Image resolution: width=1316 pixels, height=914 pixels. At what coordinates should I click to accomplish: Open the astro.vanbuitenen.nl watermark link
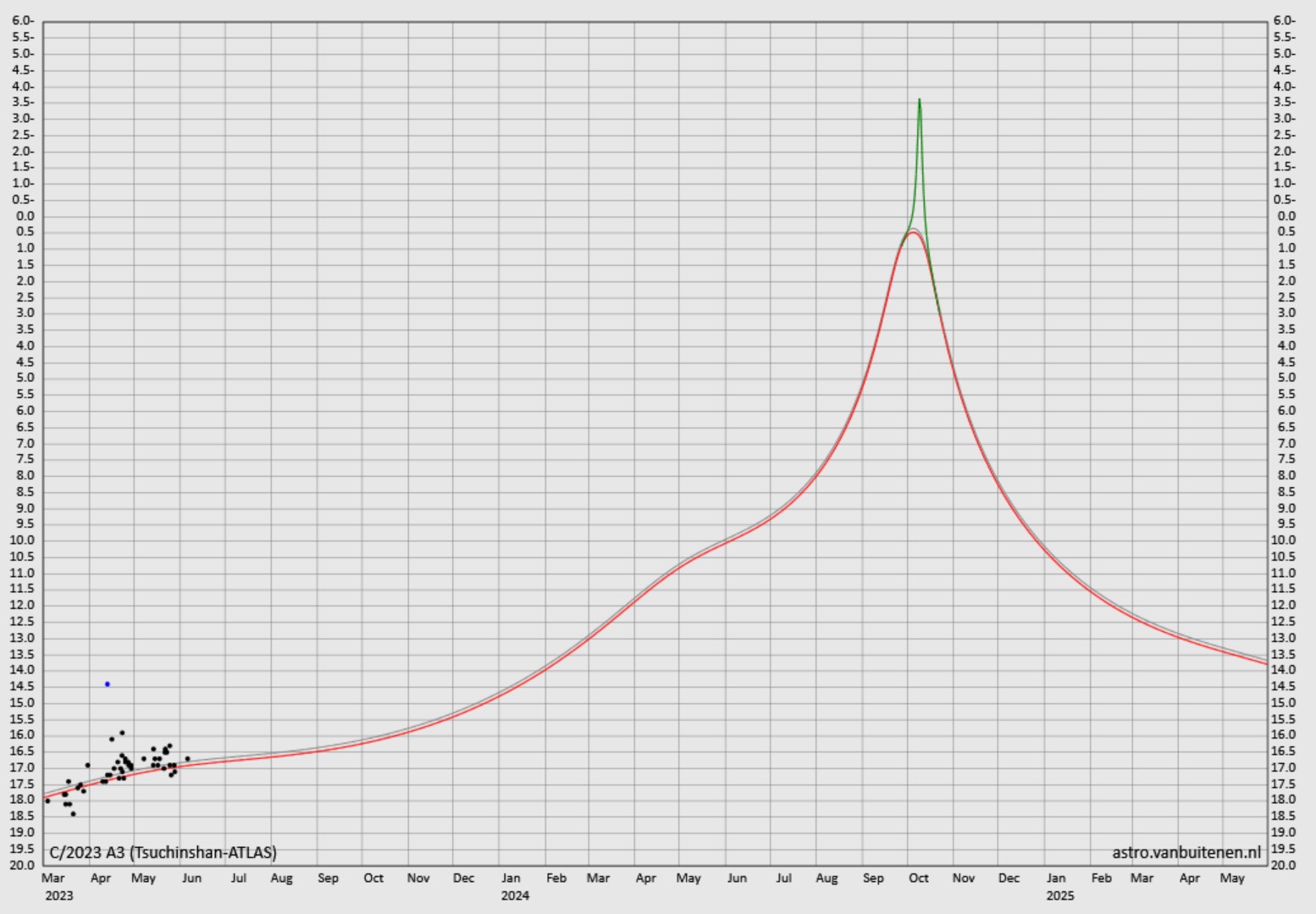tap(1186, 852)
